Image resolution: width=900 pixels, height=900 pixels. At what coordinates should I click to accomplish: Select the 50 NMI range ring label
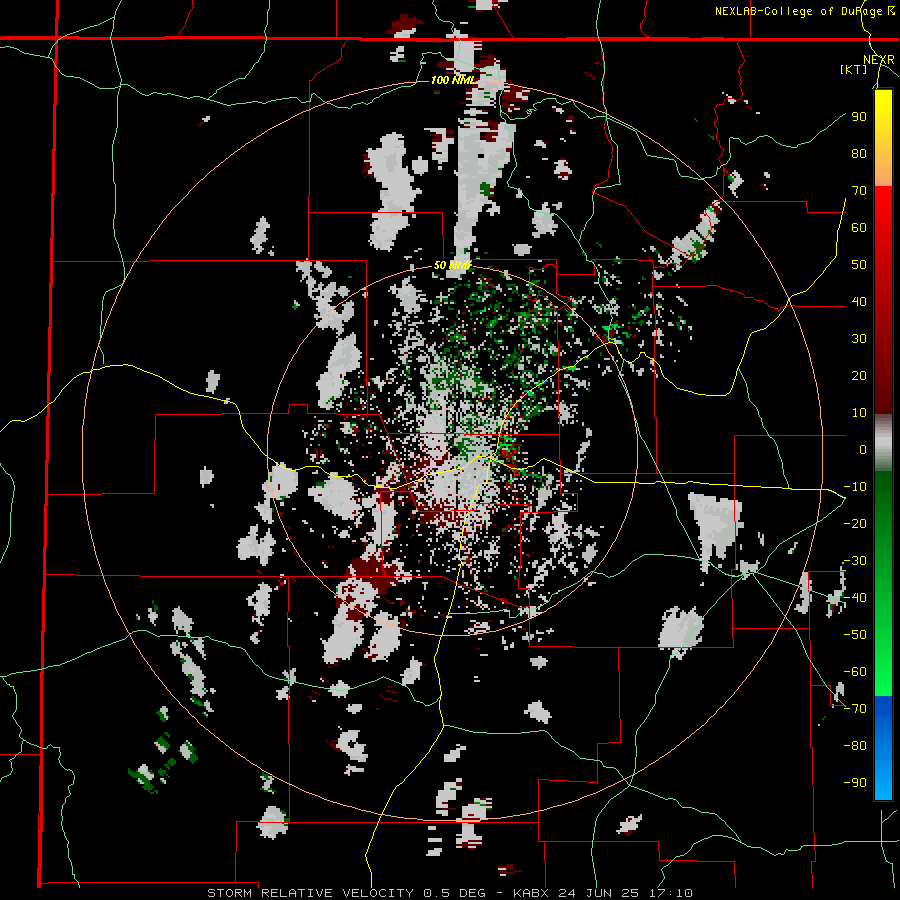[x=452, y=265]
